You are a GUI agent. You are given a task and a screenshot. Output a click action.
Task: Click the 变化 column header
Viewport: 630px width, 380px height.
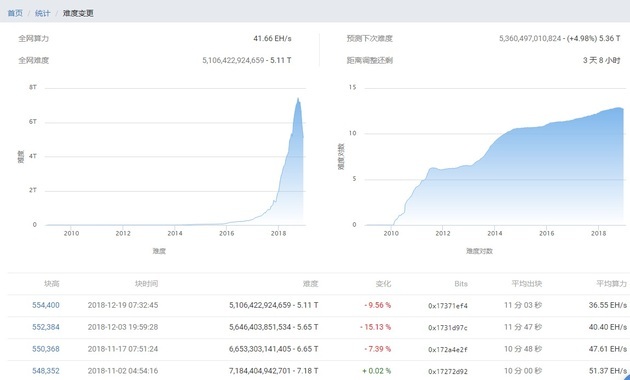(x=383, y=284)
